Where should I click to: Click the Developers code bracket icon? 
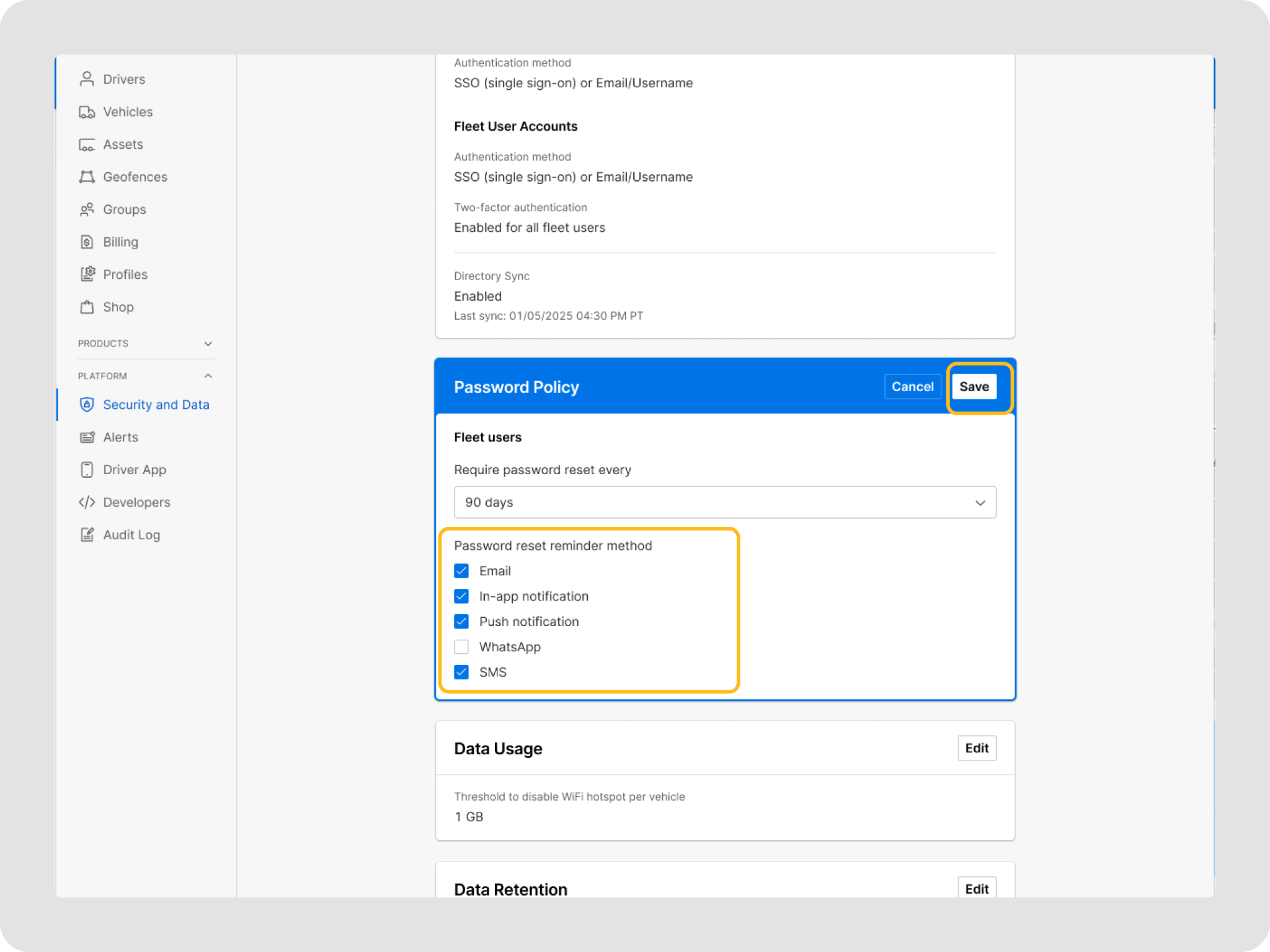pyautogui.click(x=87, y=502)
